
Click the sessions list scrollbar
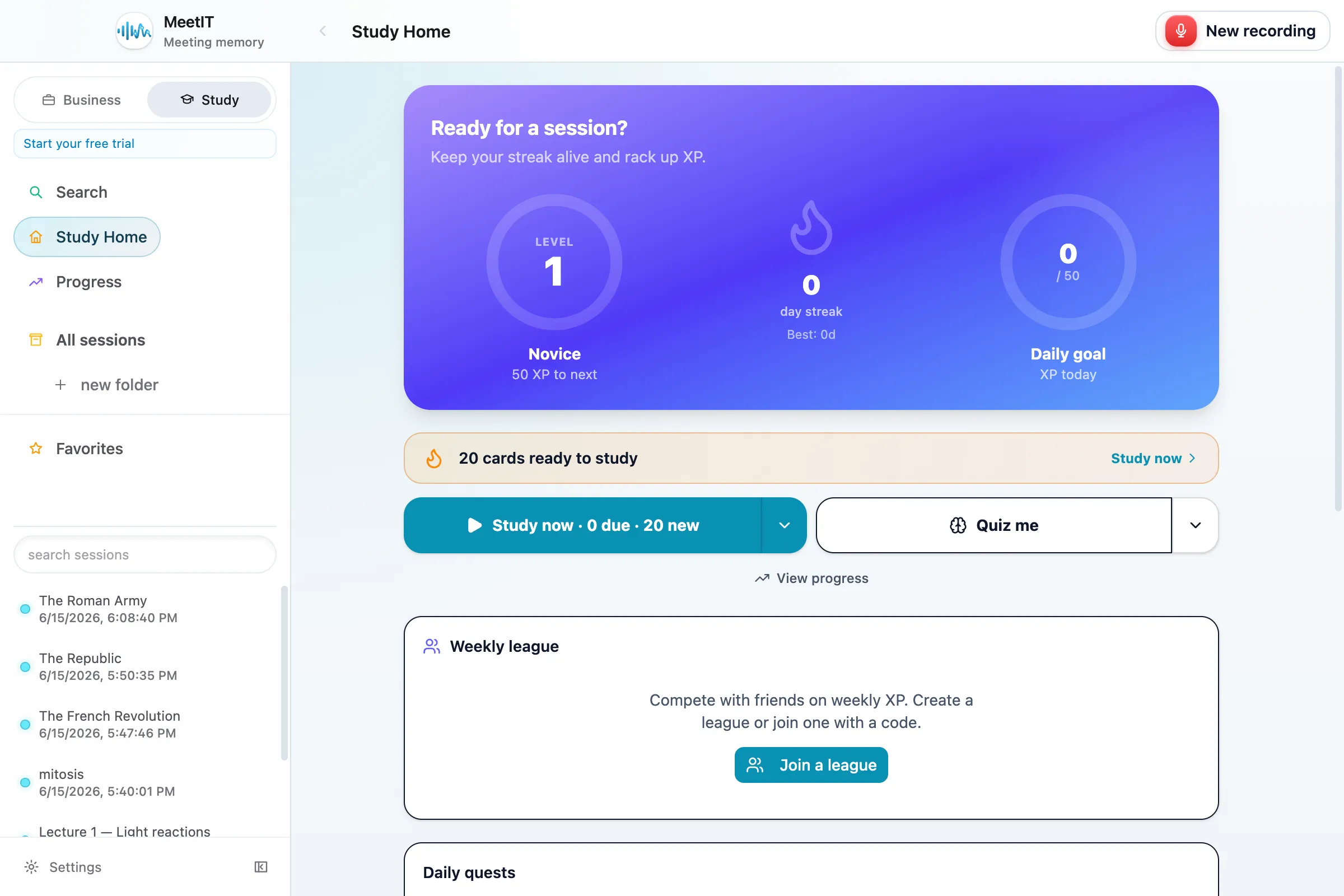click(x=284, y=673)
